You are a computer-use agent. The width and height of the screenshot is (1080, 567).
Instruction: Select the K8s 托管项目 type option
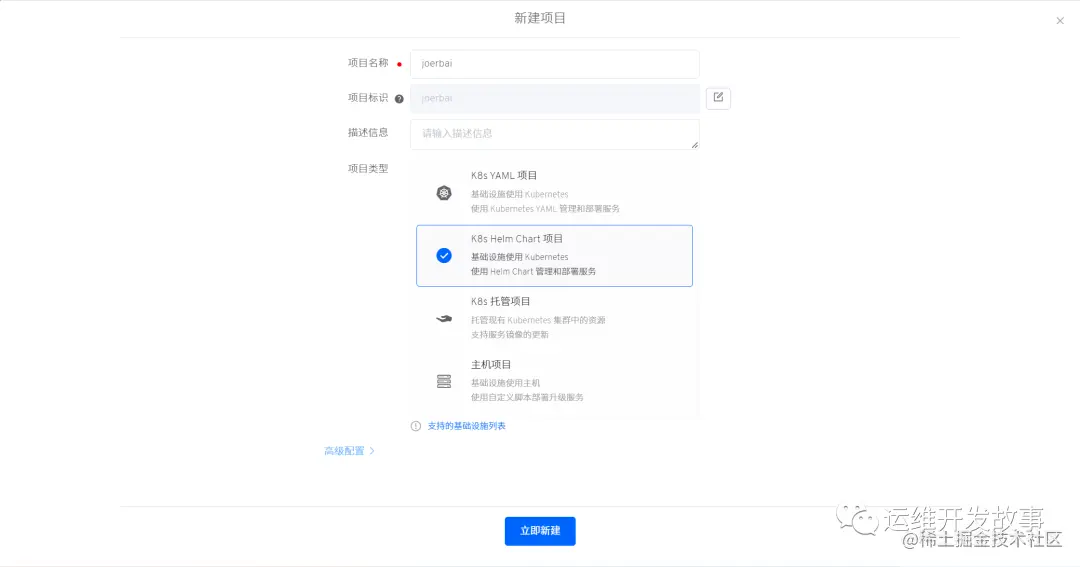[x=554, y=318]
